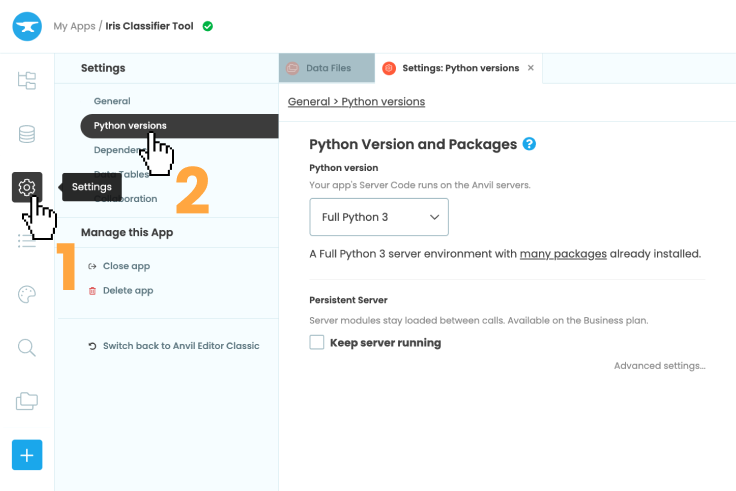Click the Delete app option
Screen dimensions: 736x491
(127, 290)
